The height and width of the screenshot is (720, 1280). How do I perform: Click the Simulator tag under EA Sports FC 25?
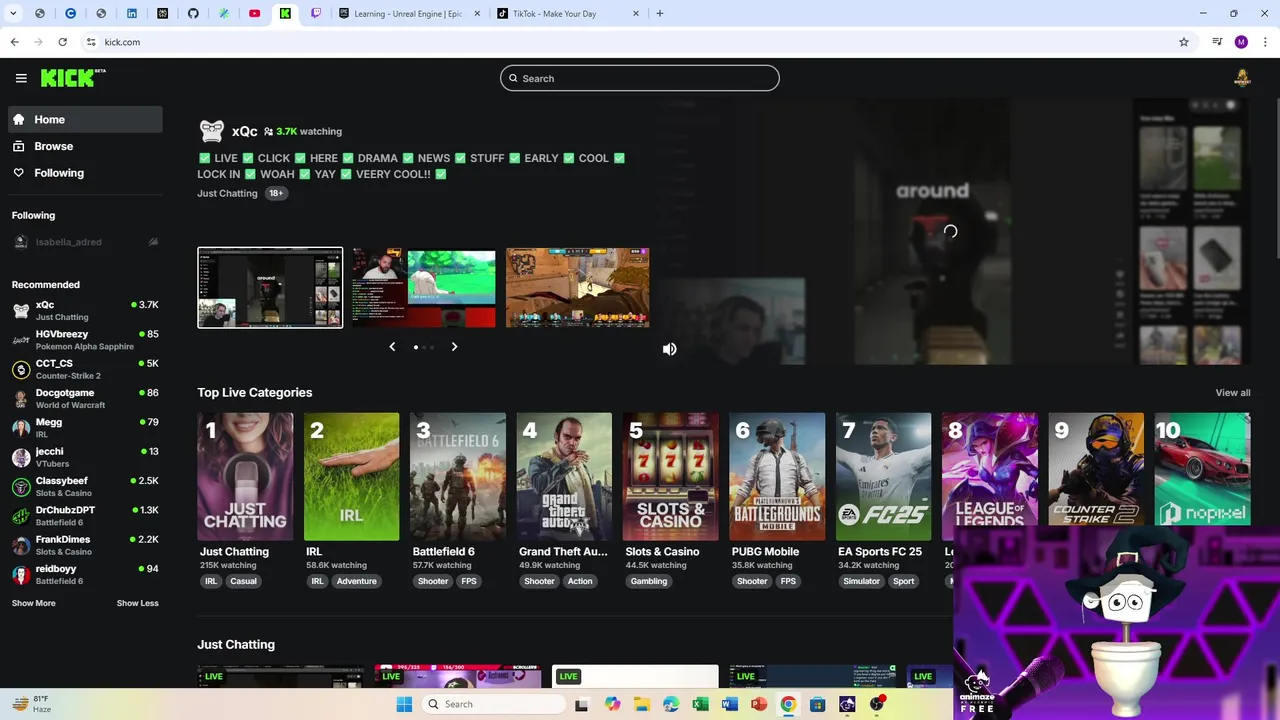(861, 581)
